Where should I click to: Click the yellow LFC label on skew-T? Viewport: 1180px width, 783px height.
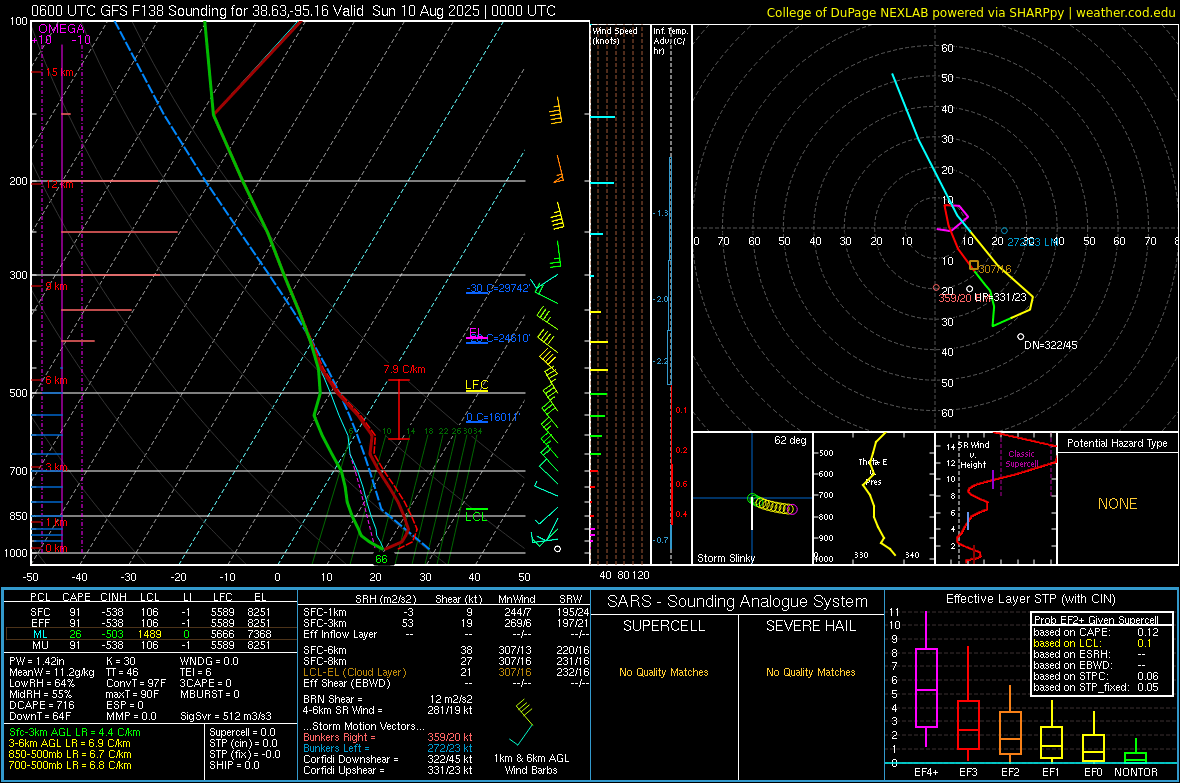click(476, 385)
